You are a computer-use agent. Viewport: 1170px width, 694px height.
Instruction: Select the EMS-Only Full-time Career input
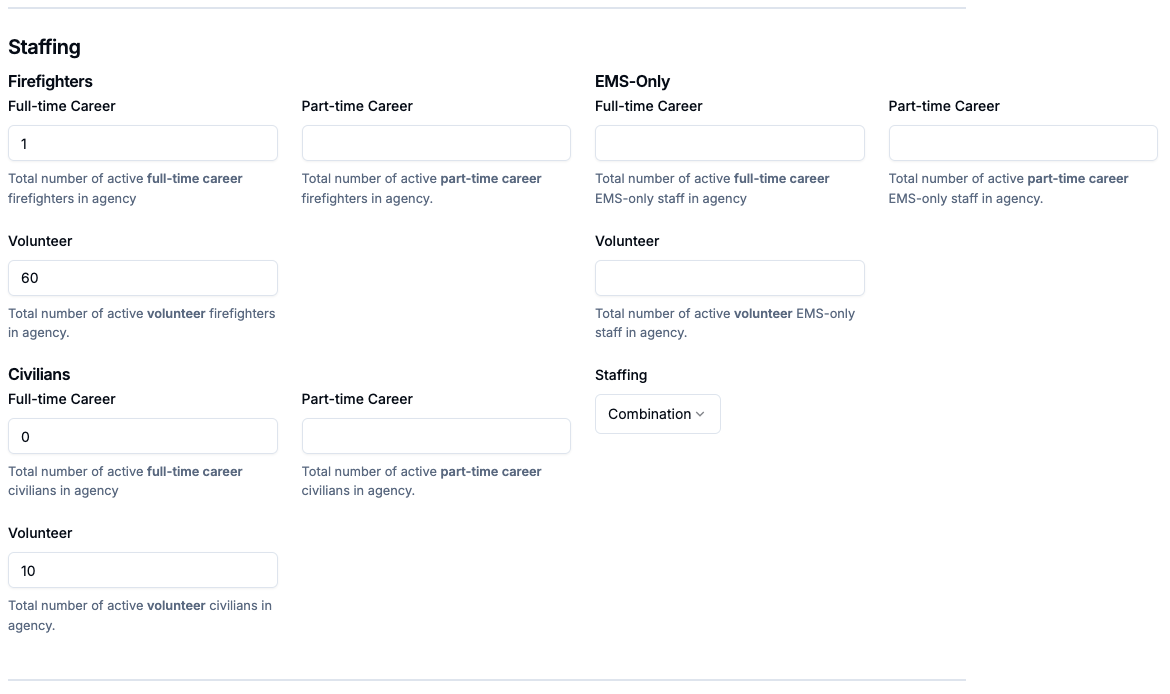(729, 143)
